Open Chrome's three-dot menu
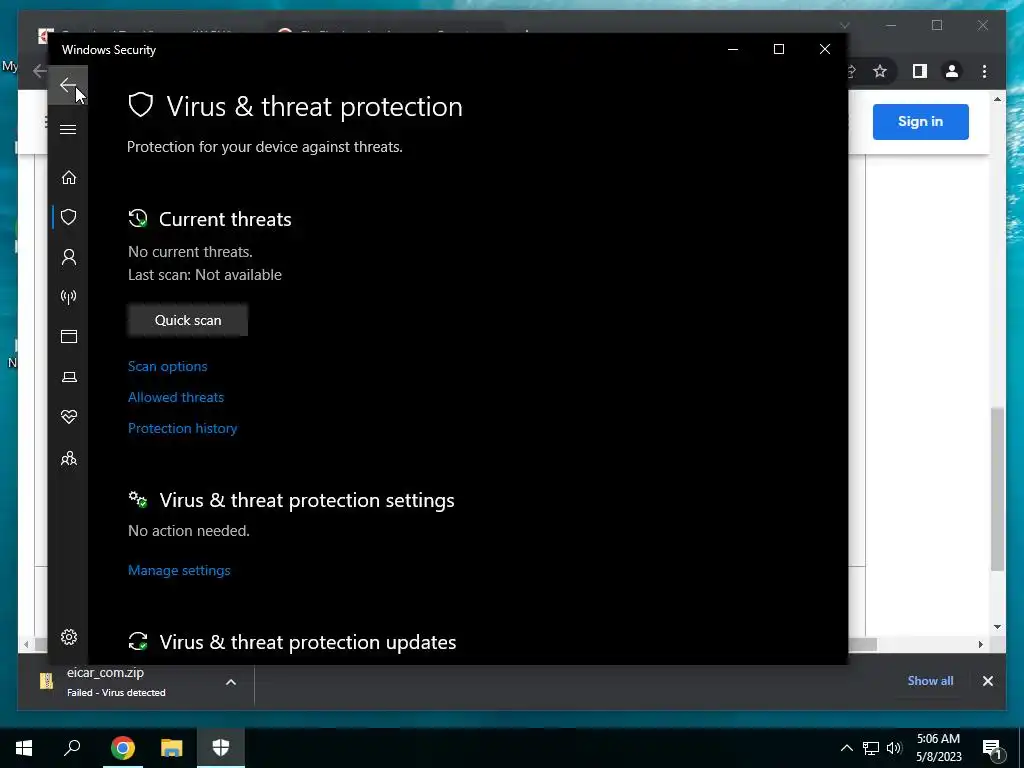The height and width of the screenshot is (768, 1024). pyautogui.click(x=984, y=71)
